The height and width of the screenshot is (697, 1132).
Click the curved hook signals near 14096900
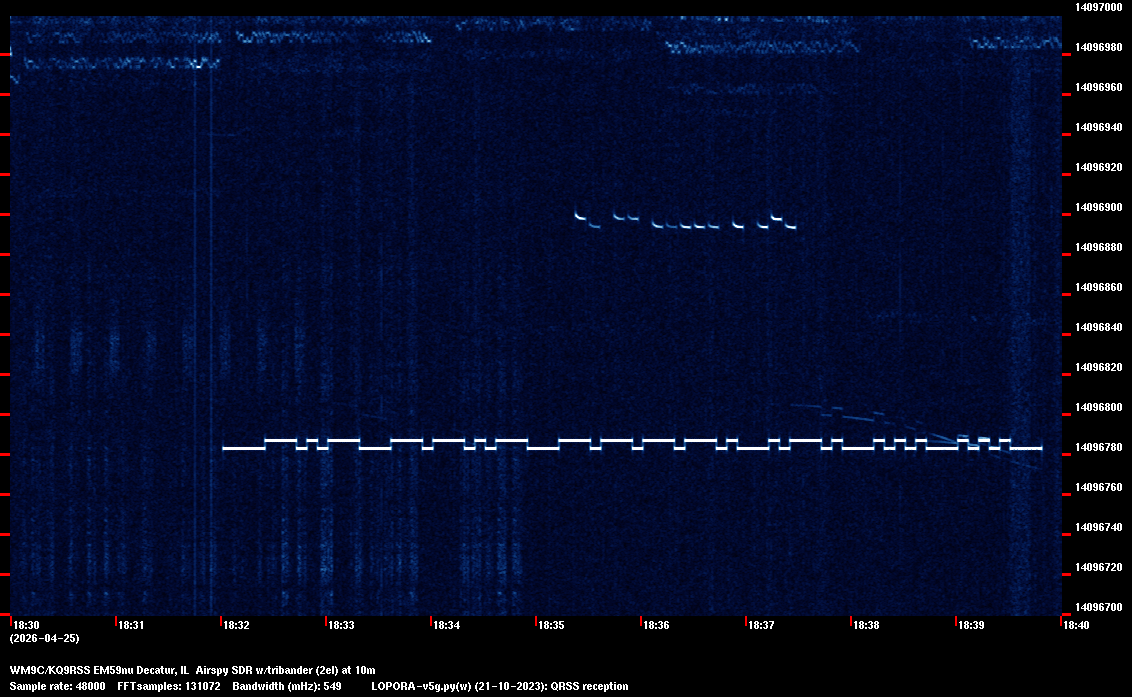pyautogui.click(x=685, y=220)
